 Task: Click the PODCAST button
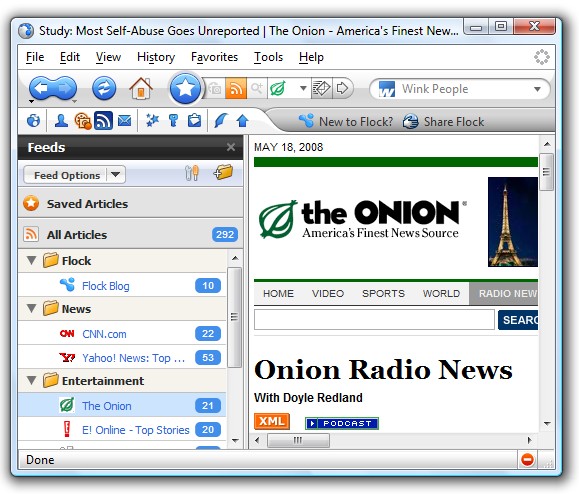342,423
